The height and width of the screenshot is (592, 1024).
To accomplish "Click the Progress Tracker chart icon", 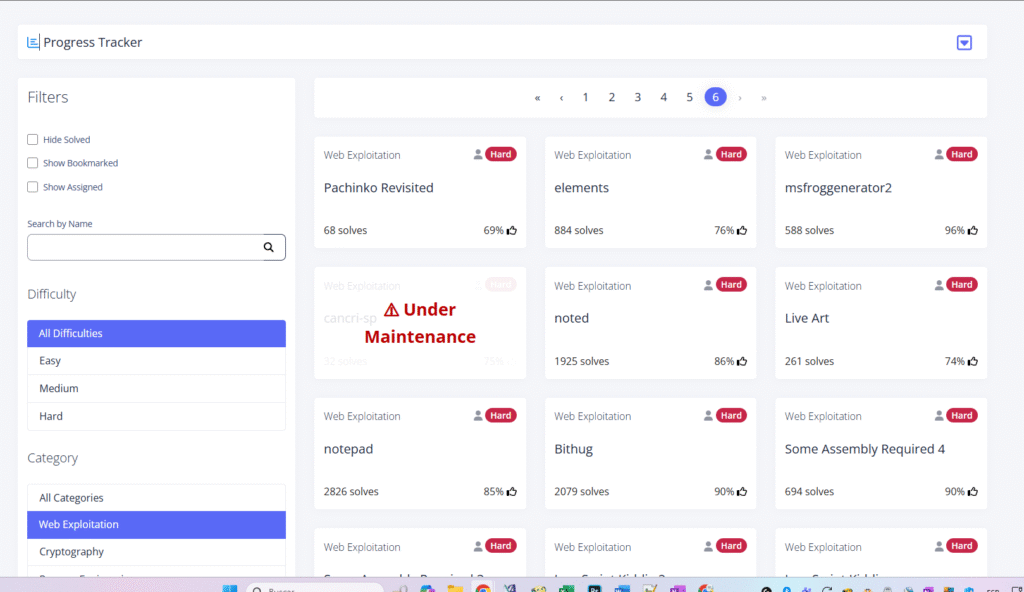I will tap(33, 42).
